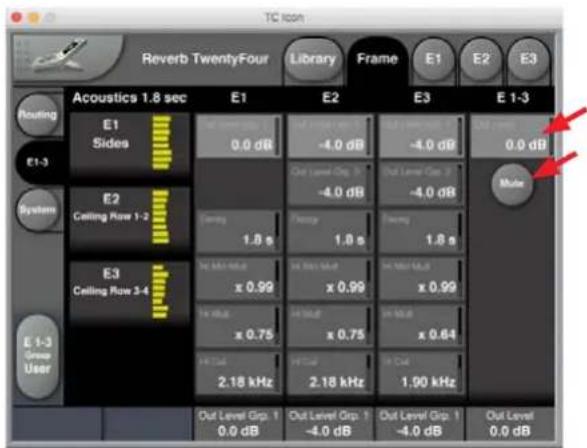The image size is (587, 448).
Task: Click bottom fader readout under E2 showing -4.0 dB
Action: [x=329, y=424]
